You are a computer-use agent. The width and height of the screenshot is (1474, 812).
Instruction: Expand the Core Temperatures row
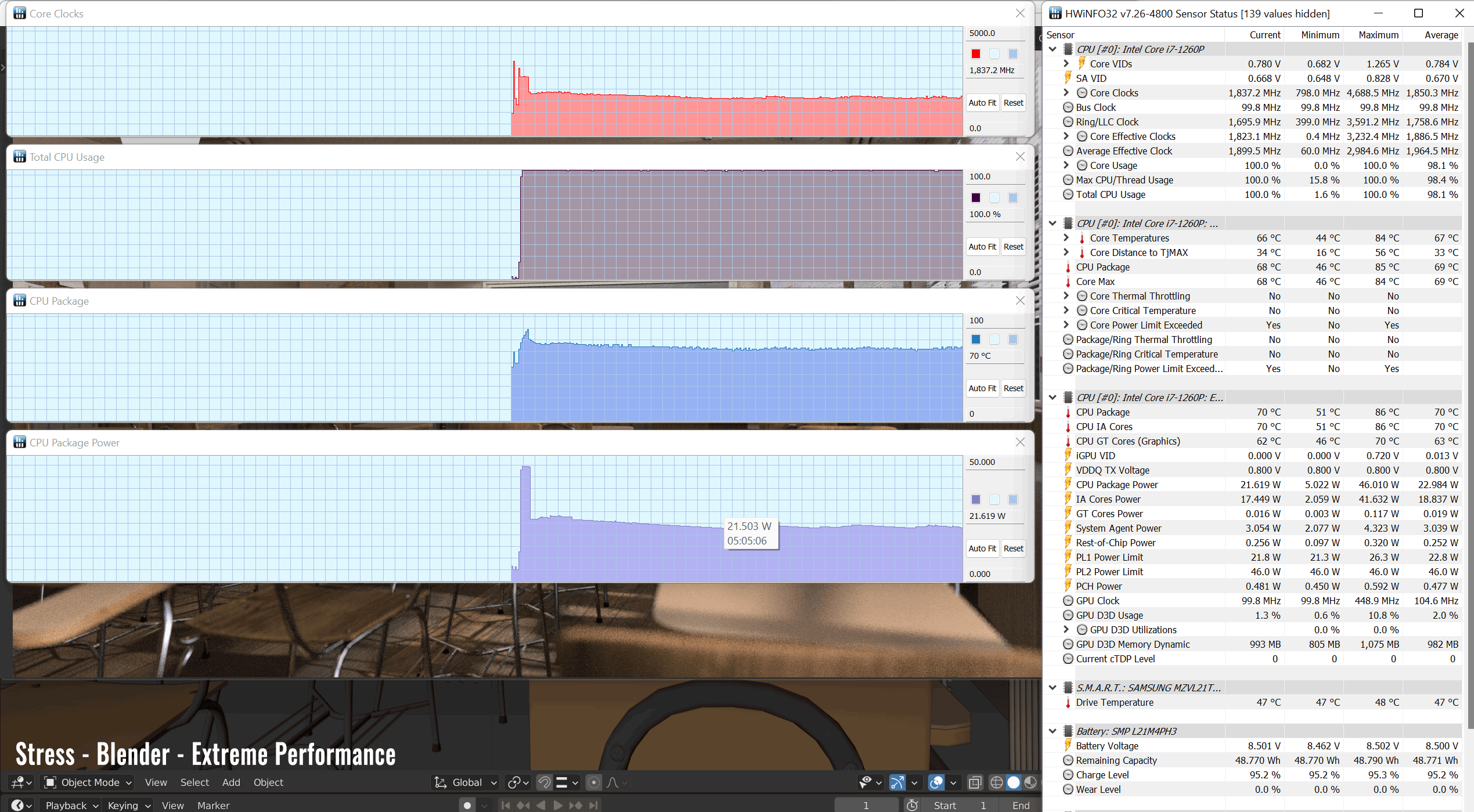[x=1066, y=237]
